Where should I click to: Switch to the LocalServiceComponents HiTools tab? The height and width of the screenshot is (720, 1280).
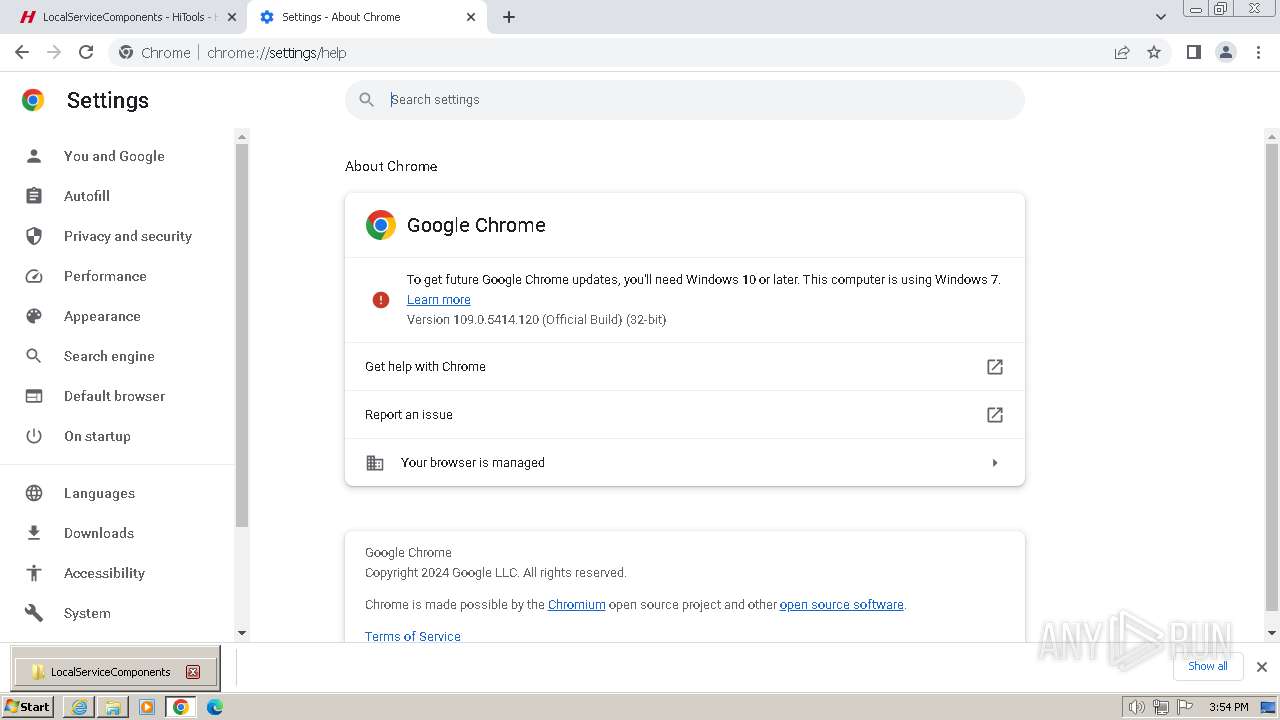pos(124,17)
